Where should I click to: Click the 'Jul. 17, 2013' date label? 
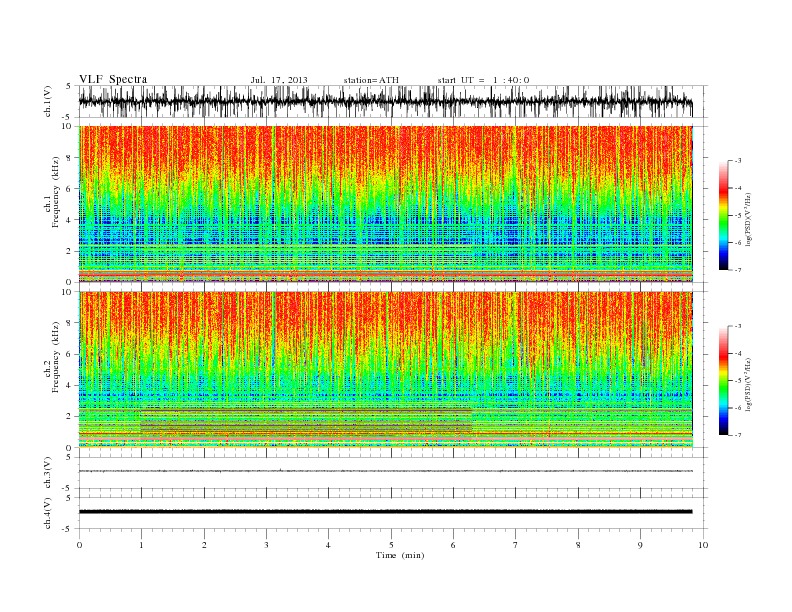pos(279,80)
